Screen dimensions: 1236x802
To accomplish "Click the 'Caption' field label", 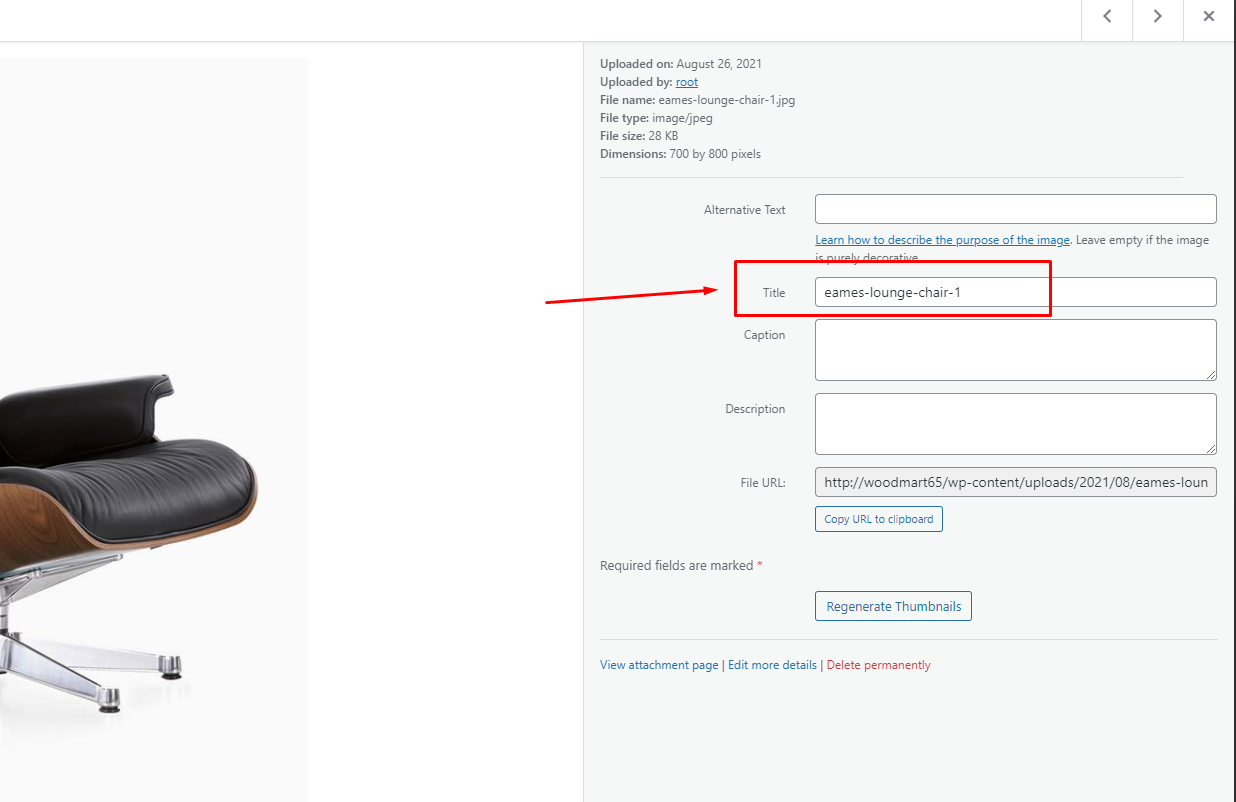I will (x=764, y=335).
